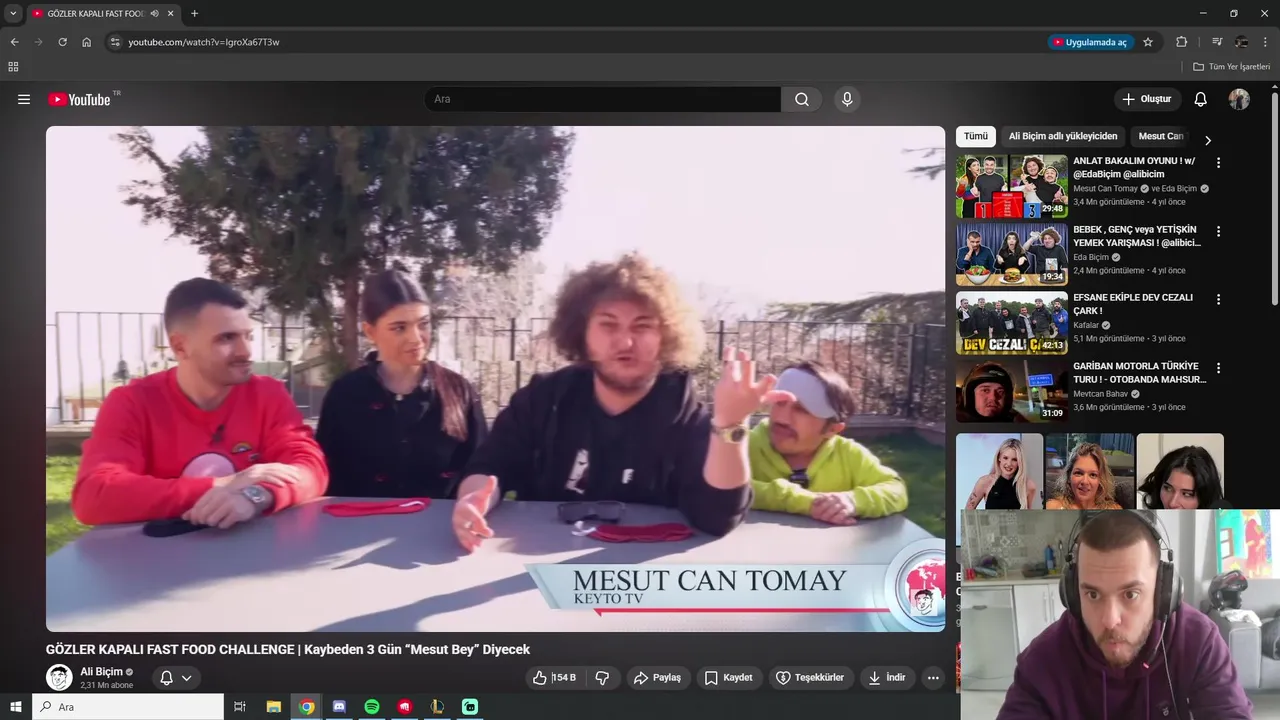Open a new browser tab
This screenshot has height=720, width=1280.
(194, 14)
